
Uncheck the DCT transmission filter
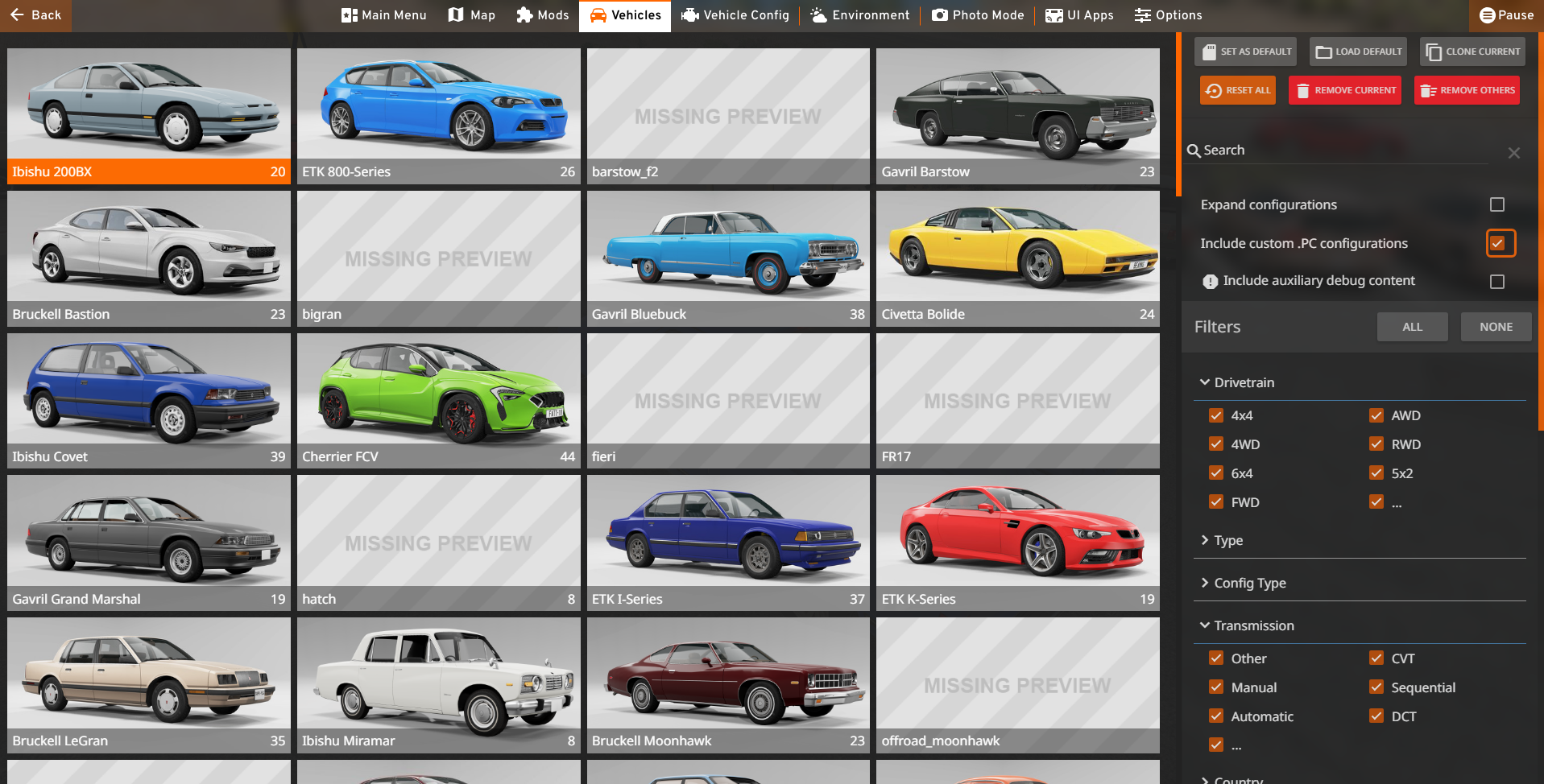point(1376,716)
